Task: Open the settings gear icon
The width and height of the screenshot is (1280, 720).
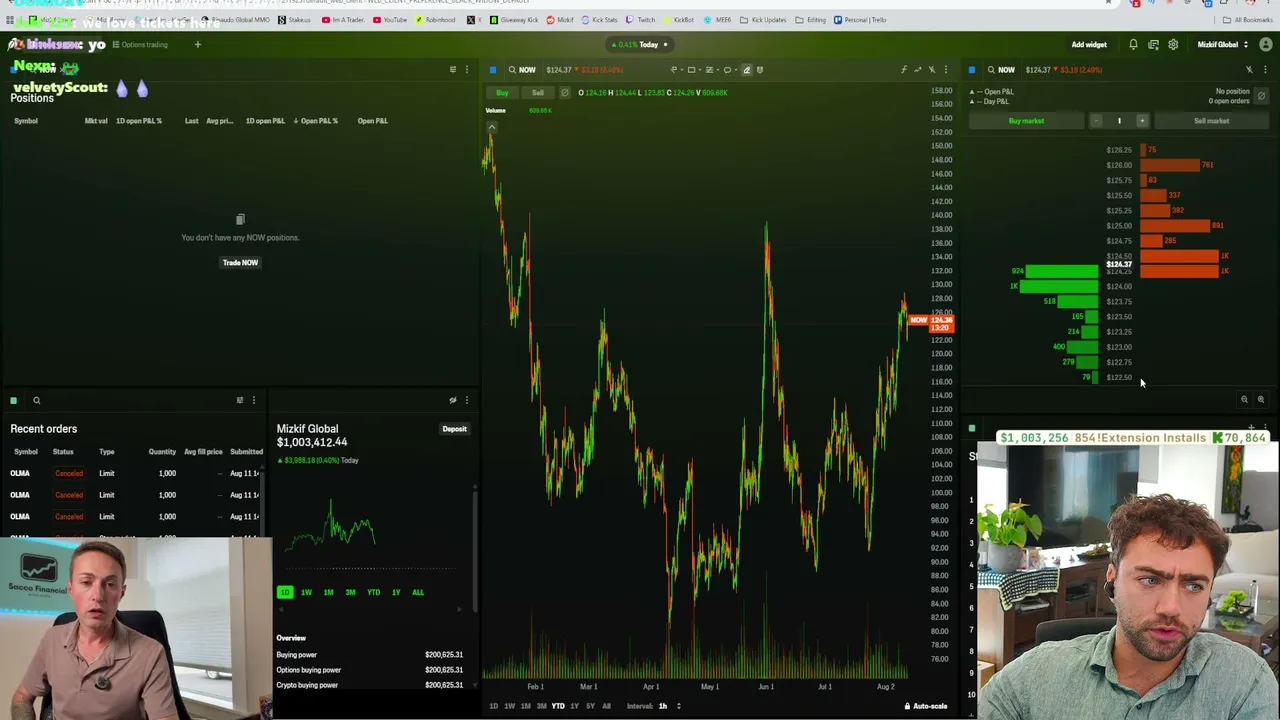Action: coord(1173,45)
